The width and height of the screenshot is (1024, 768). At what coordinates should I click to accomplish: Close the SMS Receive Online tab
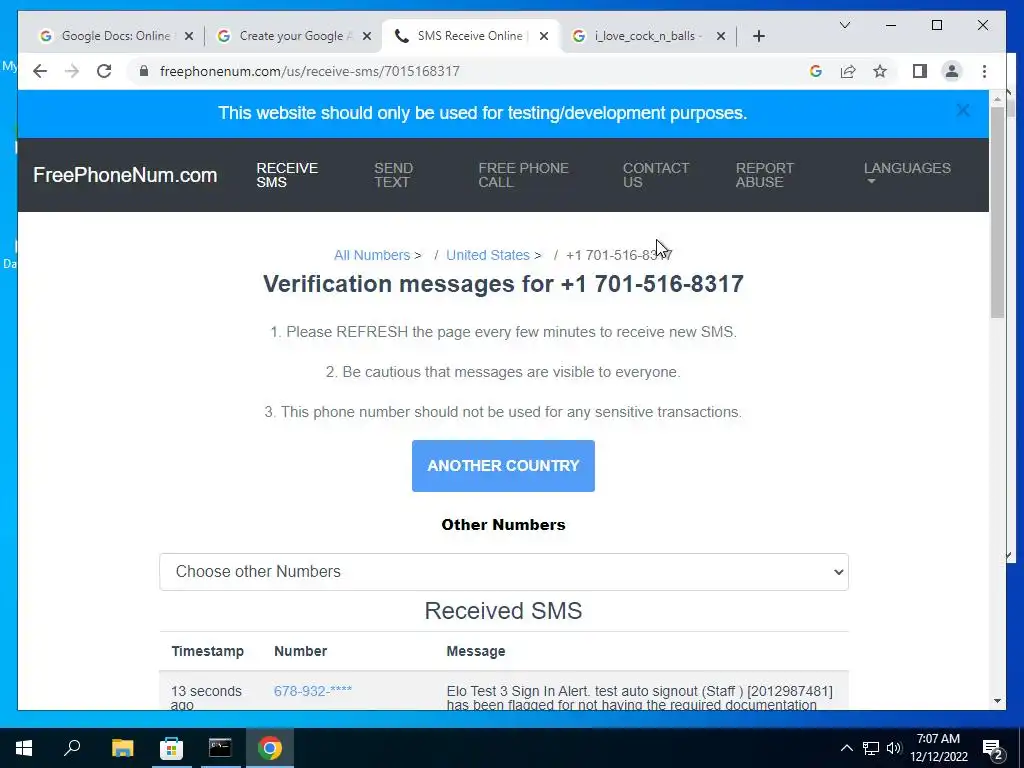tap(543, 36)
